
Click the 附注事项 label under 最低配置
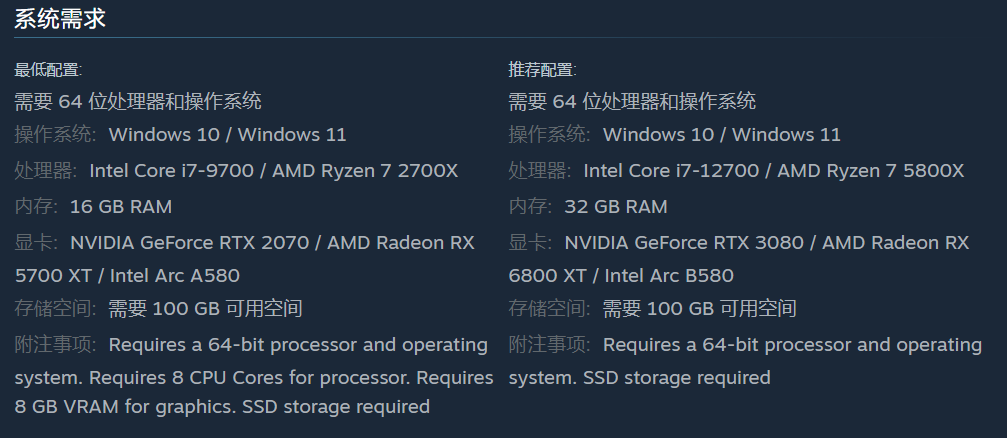point(55,345)
